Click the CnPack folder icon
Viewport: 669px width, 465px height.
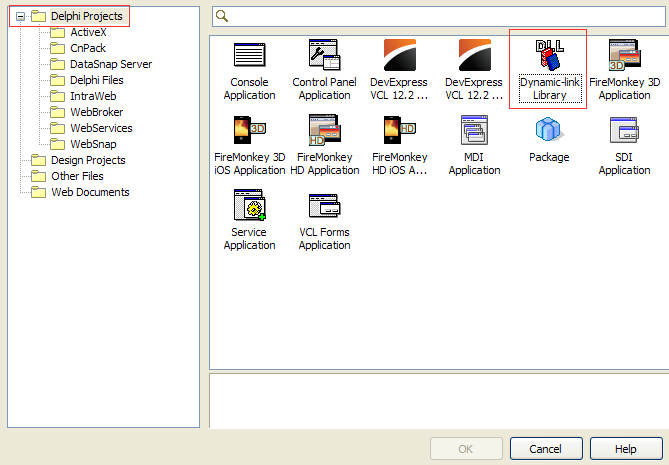(57, 48)
